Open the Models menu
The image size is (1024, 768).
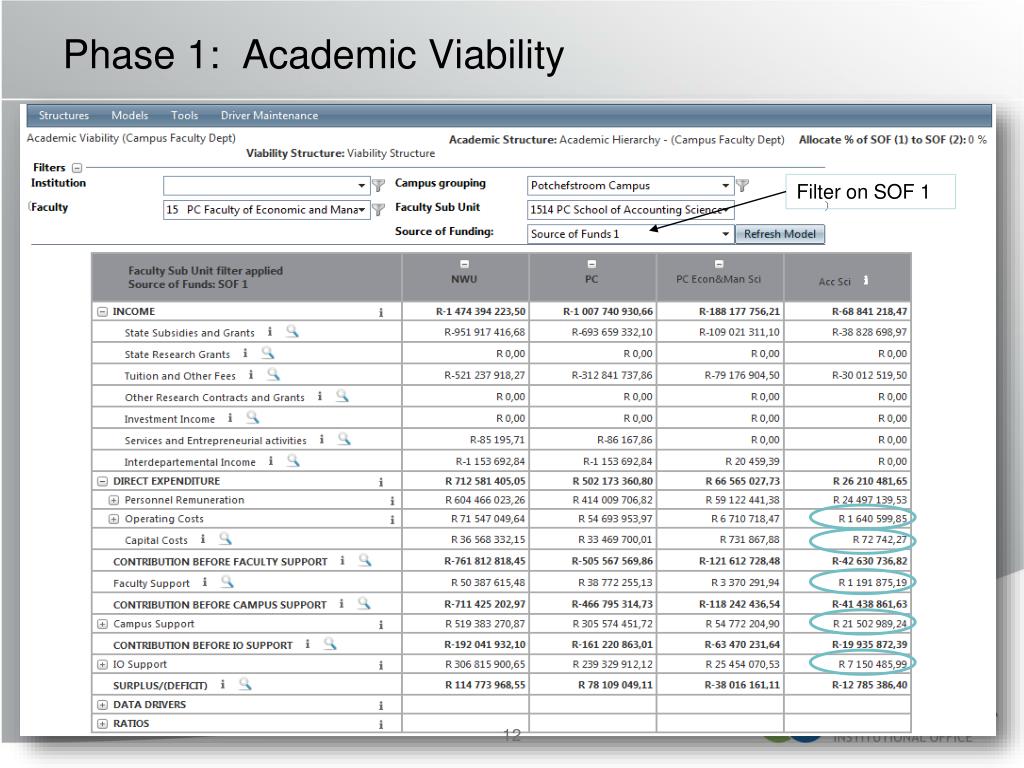click(x=129, y=116)
